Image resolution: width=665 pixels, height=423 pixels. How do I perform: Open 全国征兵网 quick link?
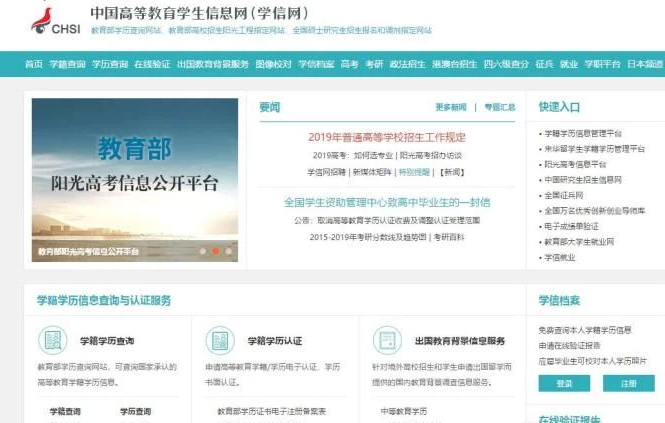pos(564,195)
